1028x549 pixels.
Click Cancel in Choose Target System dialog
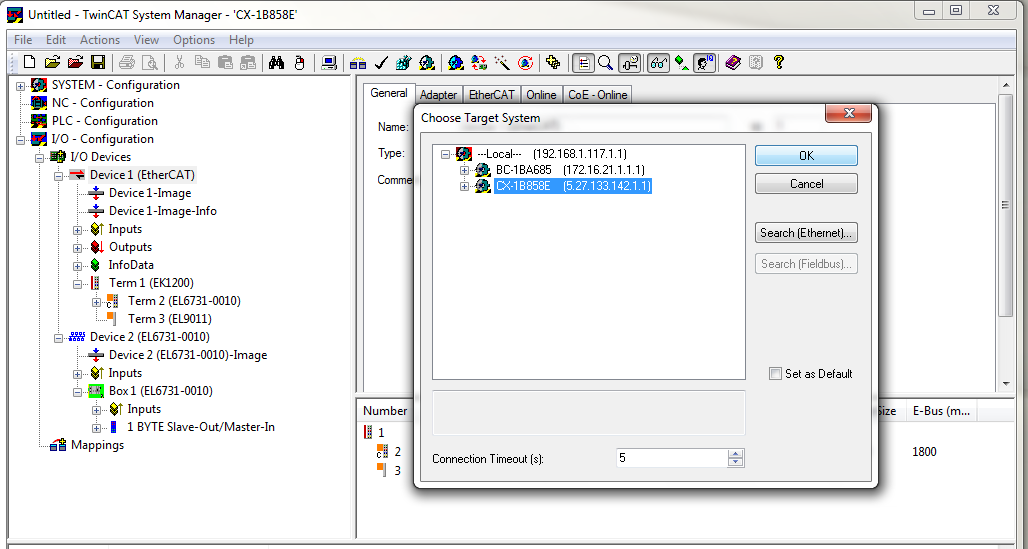click(806, 184)
